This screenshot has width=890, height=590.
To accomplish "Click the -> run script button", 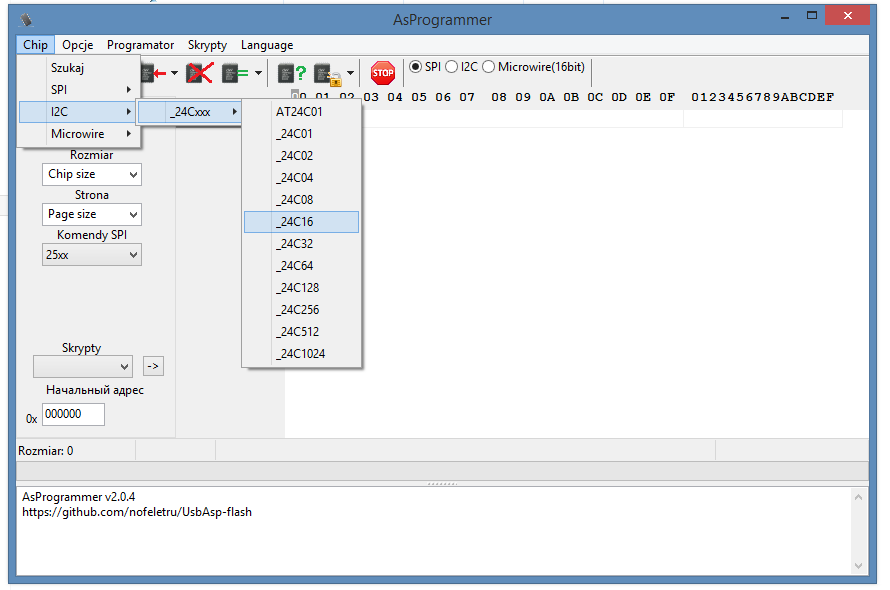I will coord(153,366).
